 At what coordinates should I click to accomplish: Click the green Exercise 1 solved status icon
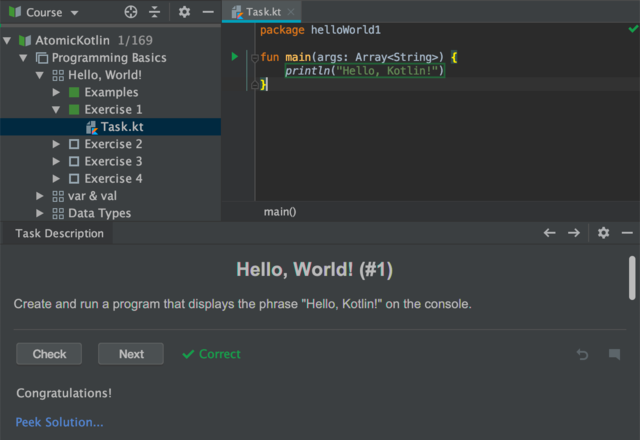(74, 109)
